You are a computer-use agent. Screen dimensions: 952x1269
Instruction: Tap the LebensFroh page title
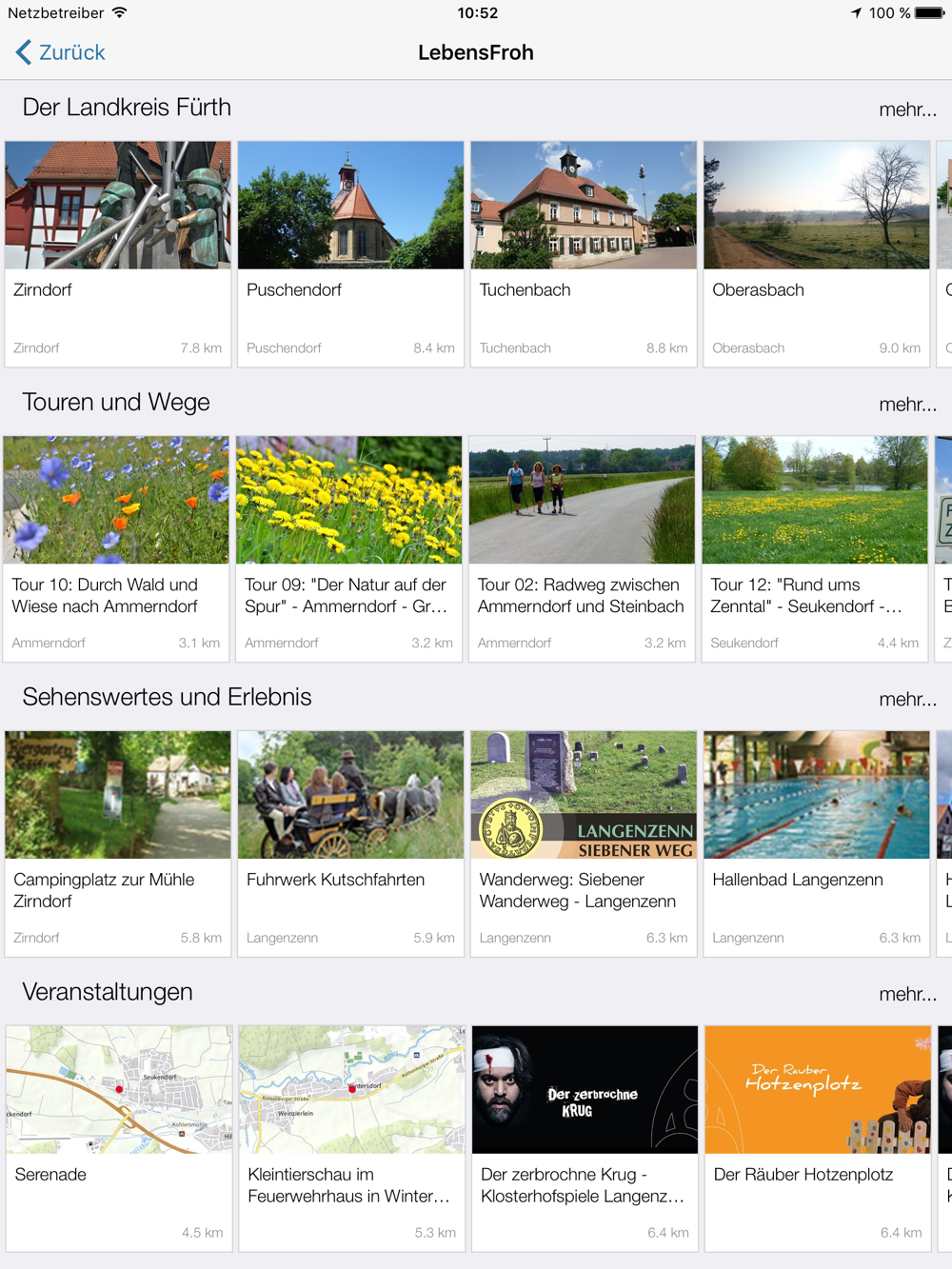pyautogui.click(x=476, y=52)
